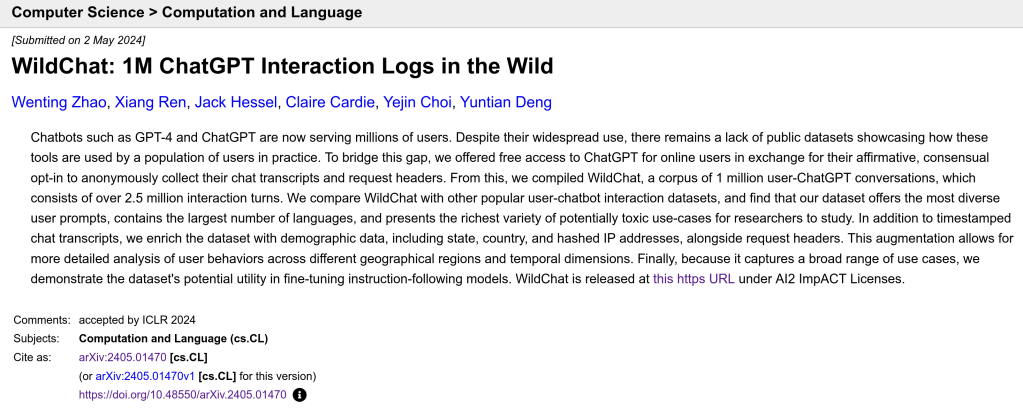Screen dimensions: 1023x411
Task: Open author Wenting Zhao's page
Action: 59,102
